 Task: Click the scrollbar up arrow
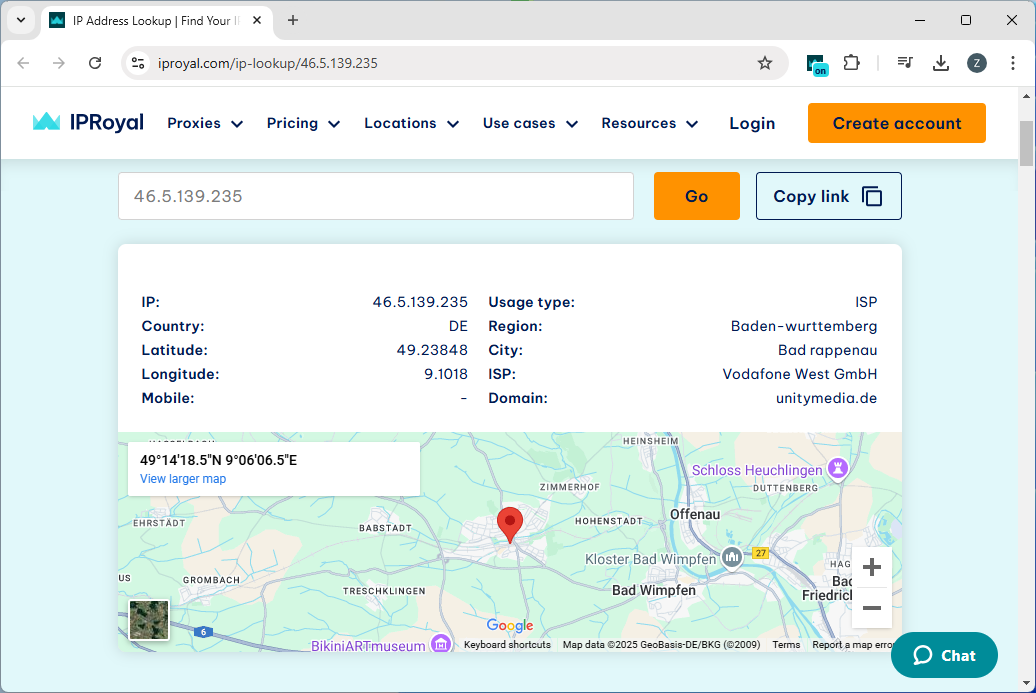1026,96
